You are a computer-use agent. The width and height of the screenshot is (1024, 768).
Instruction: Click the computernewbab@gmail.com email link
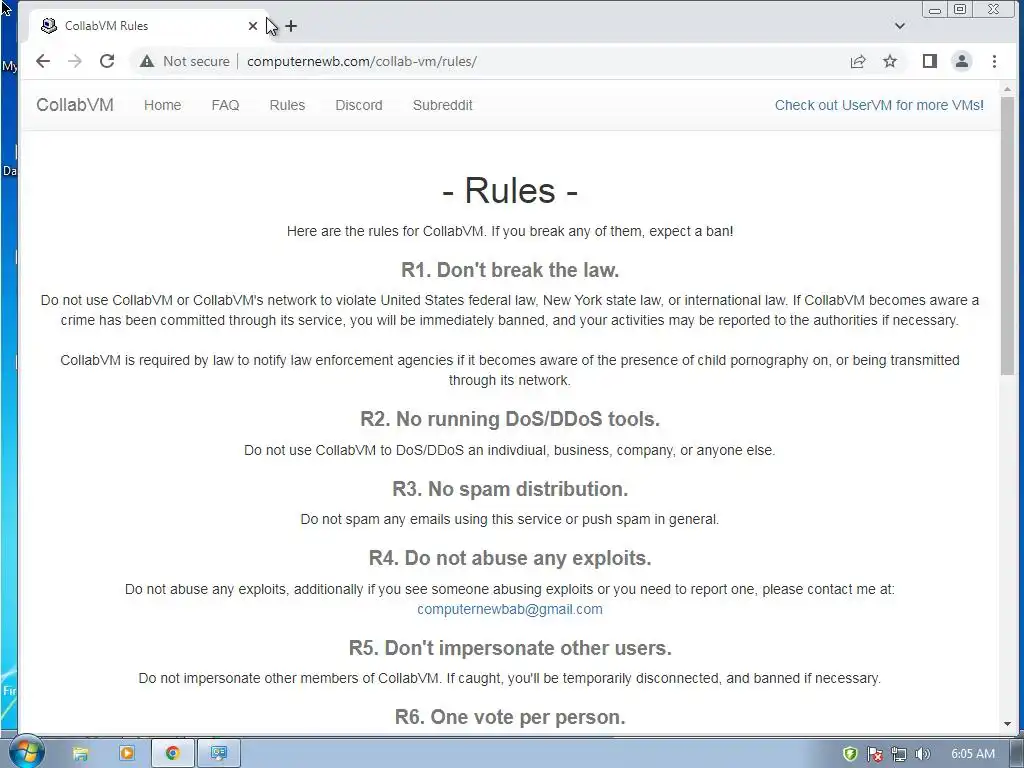click(509, 609)
